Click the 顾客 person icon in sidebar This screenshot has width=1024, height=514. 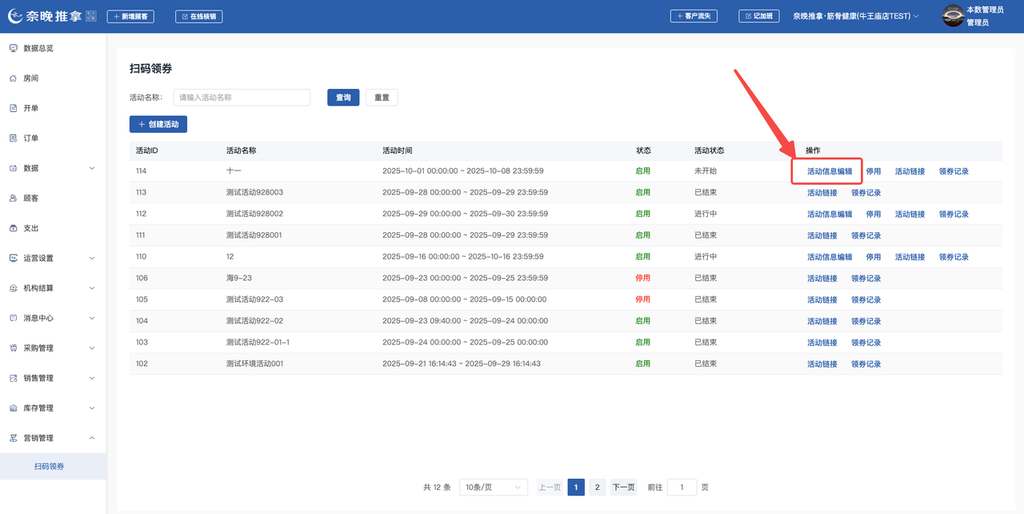point(13,198)
